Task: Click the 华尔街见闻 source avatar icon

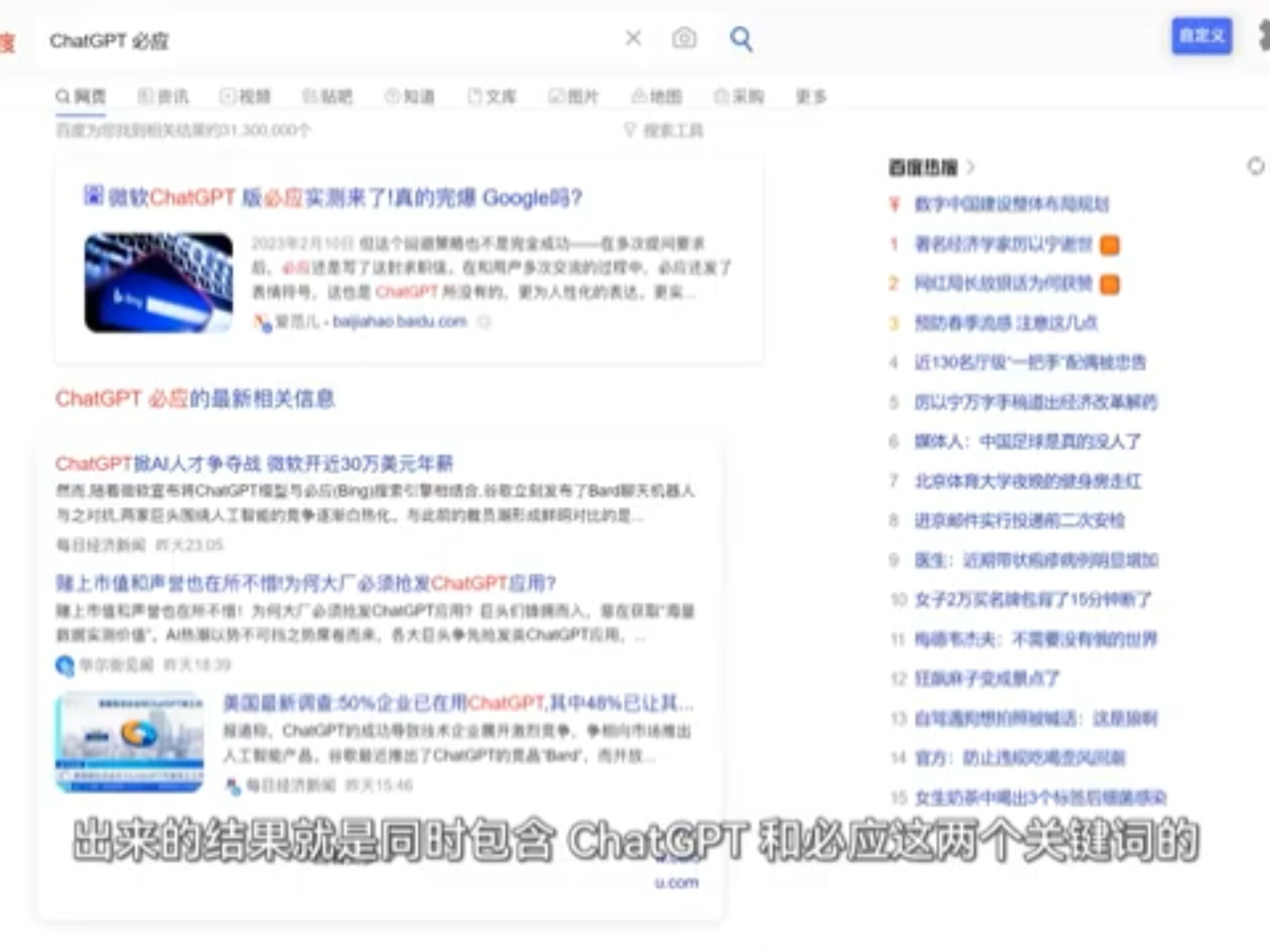Action: (65, 665)
